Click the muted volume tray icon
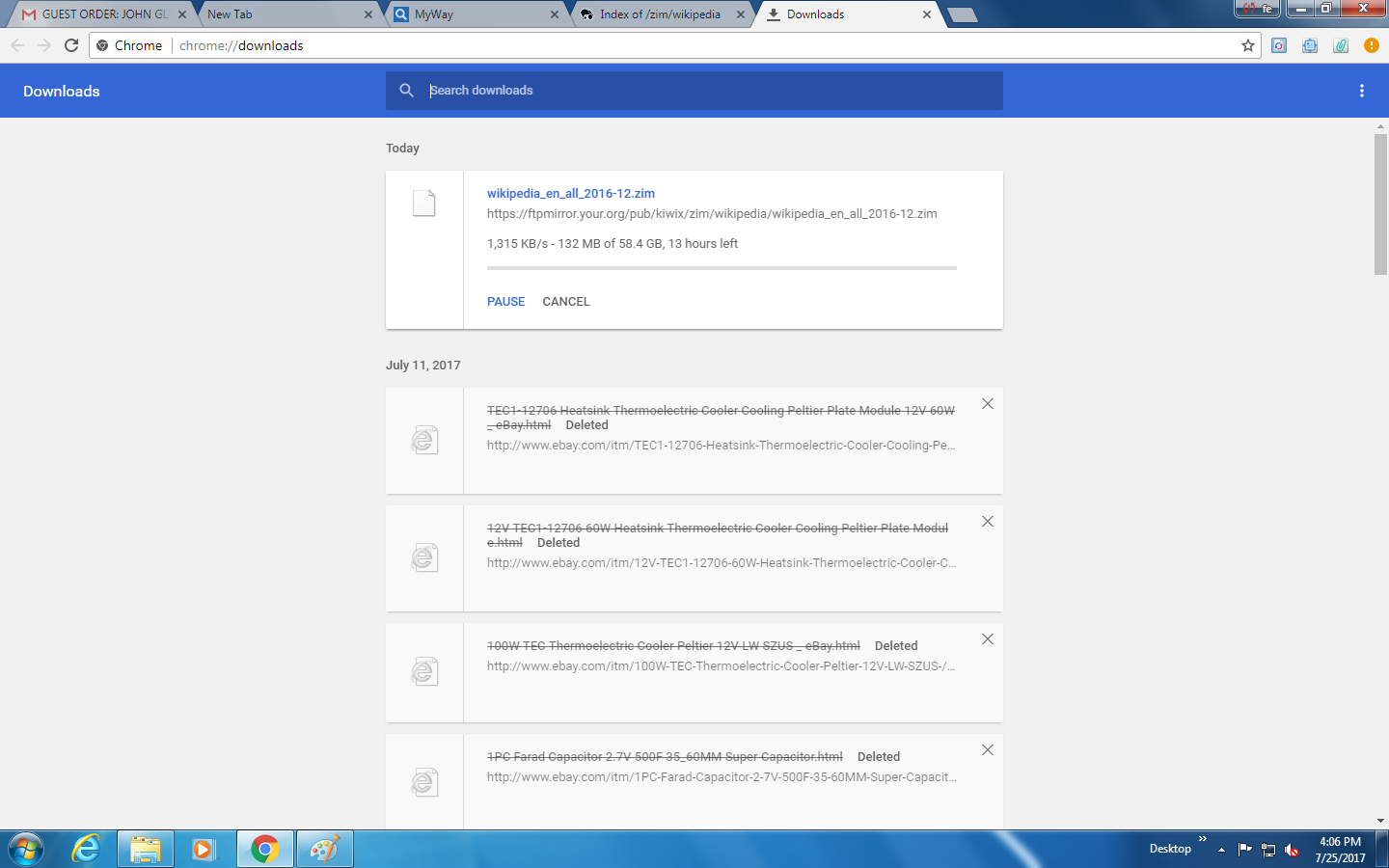This screenshot has width=1389, height=868. pyautogui.click(x=1292, y=850)
